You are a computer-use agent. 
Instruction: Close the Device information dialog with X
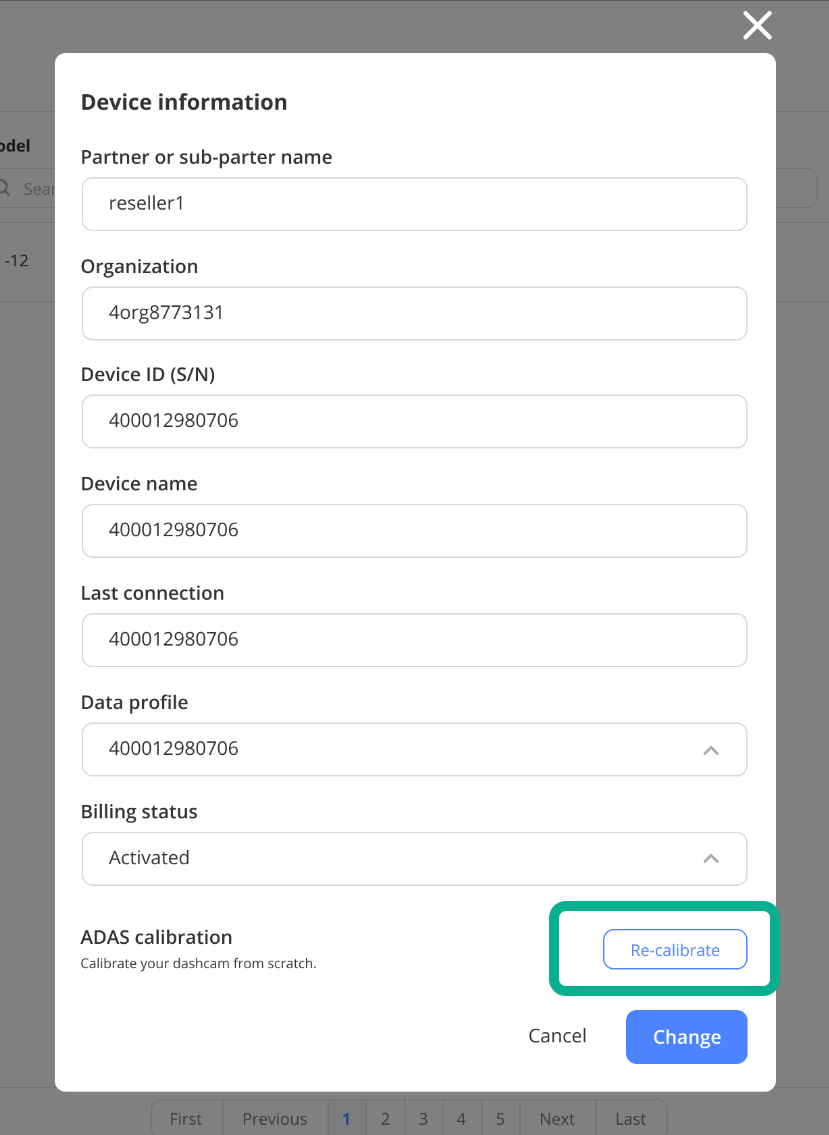(757, 25)
